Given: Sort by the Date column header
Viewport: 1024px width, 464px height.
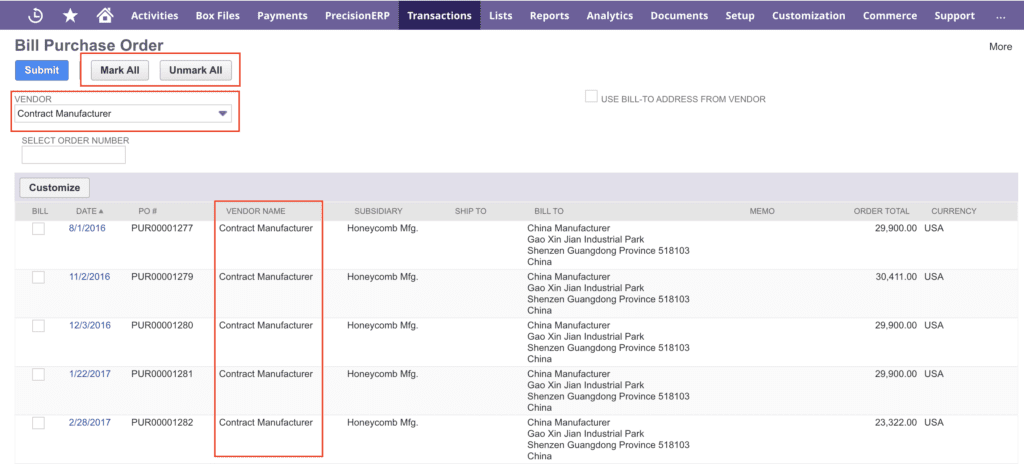Looking at the screenshot, I should (86, 211).
